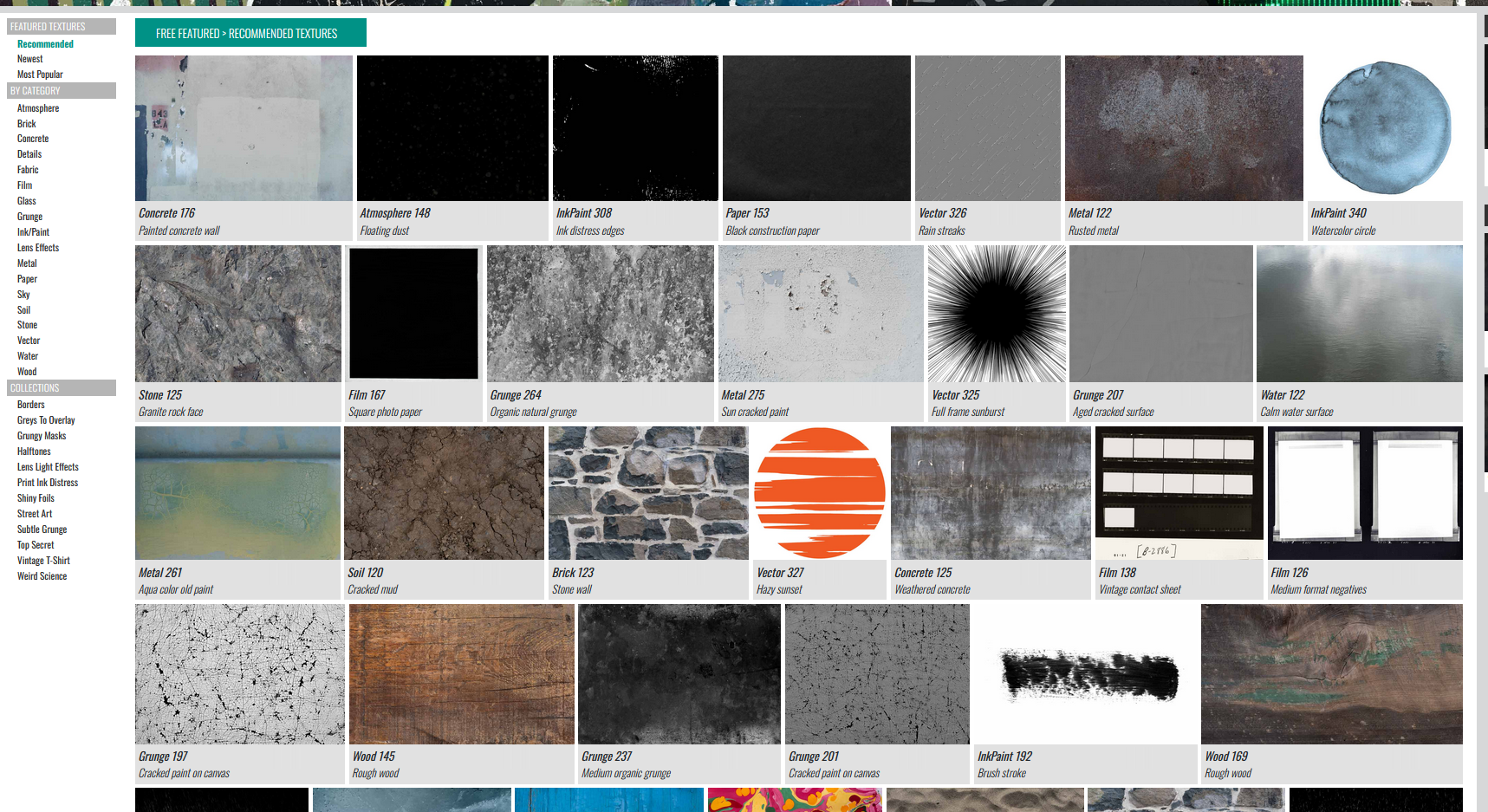Screen dimensions: 1488x812
Task: Click the Free Featured Recommended Textures header
Action: click(x=250, y=33)
